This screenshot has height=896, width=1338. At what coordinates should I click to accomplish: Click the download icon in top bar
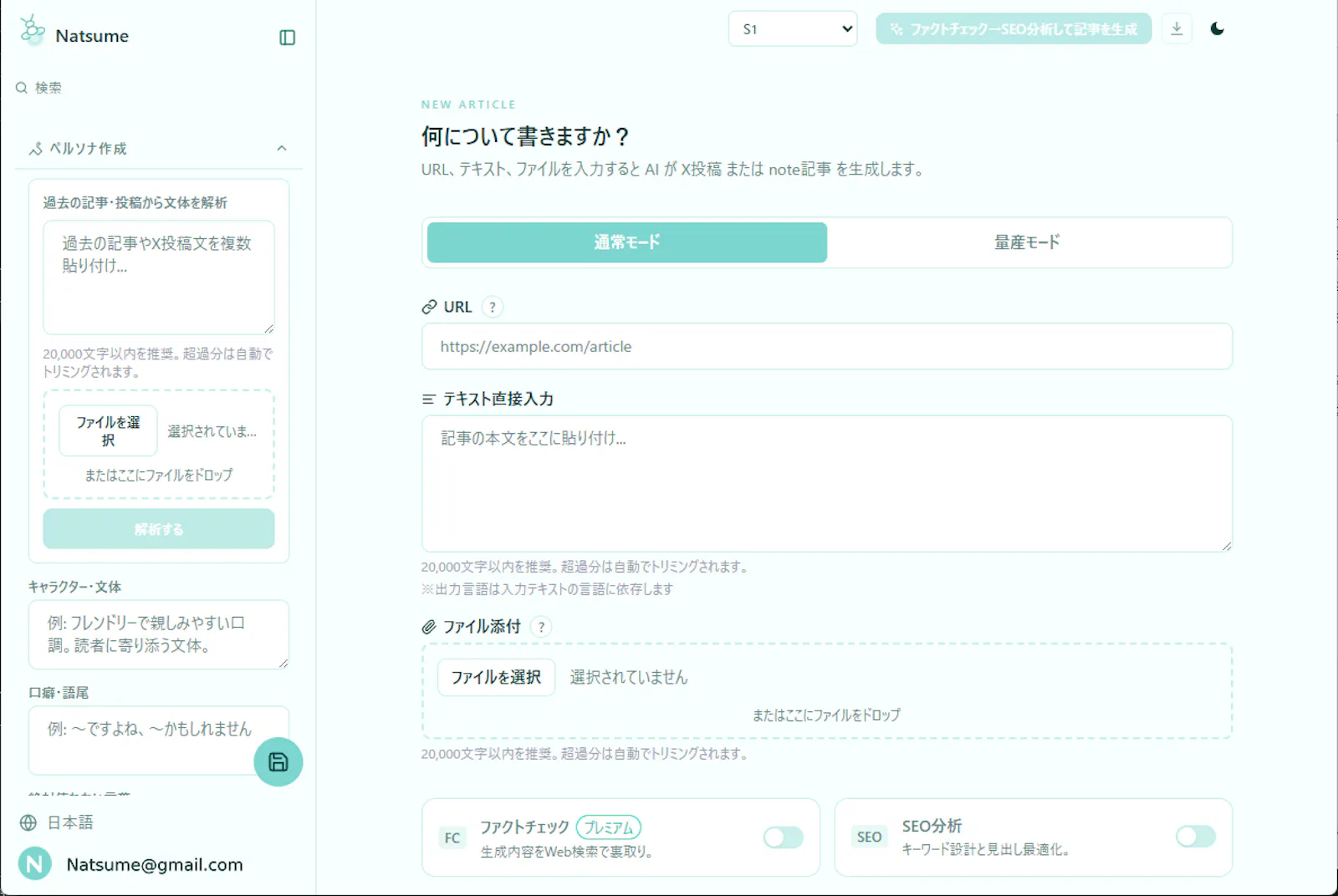pos(1177,29)
